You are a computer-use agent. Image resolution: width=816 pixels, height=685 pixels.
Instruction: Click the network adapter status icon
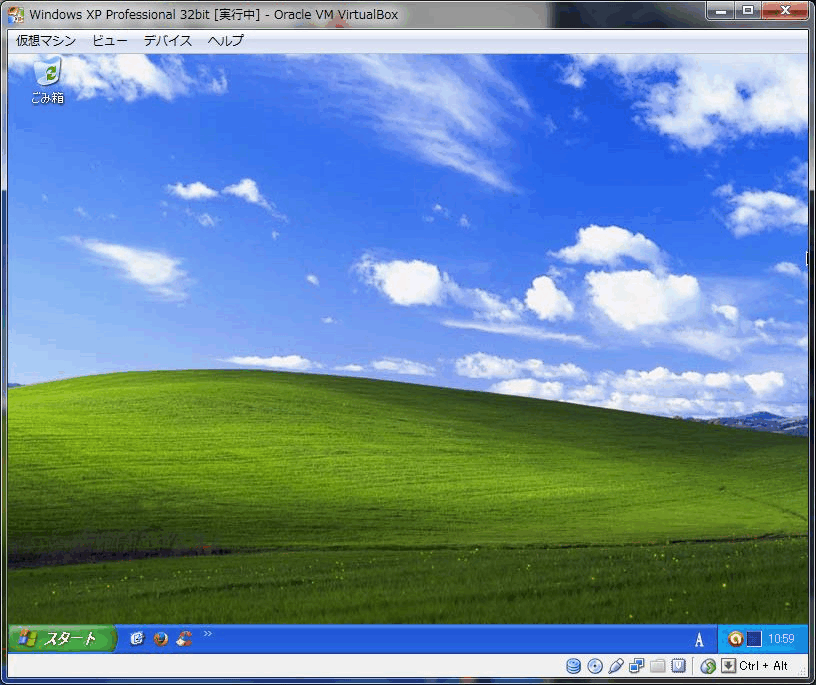tap(637, 666)
